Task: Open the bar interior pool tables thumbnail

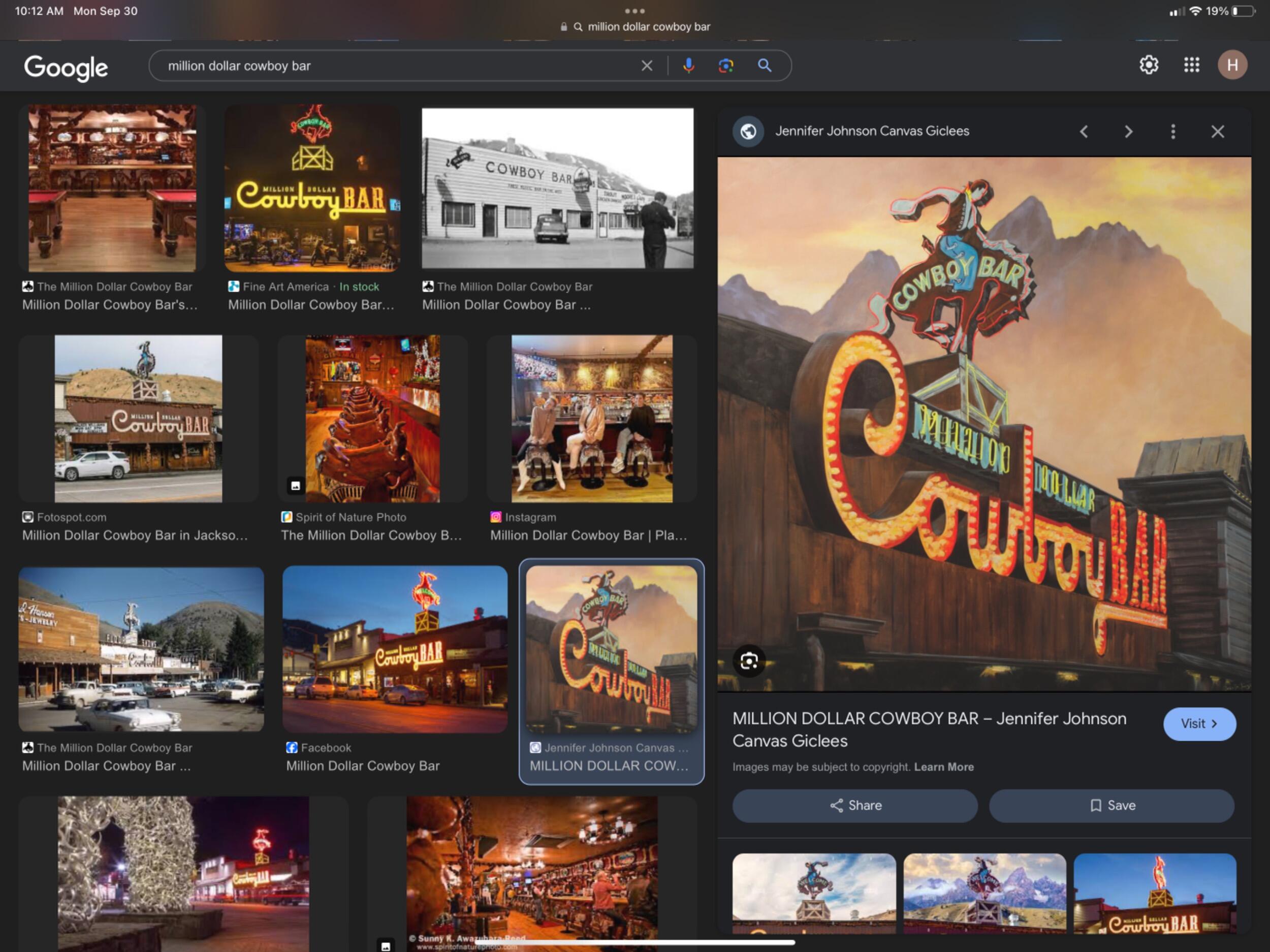Action: point(113,188)
